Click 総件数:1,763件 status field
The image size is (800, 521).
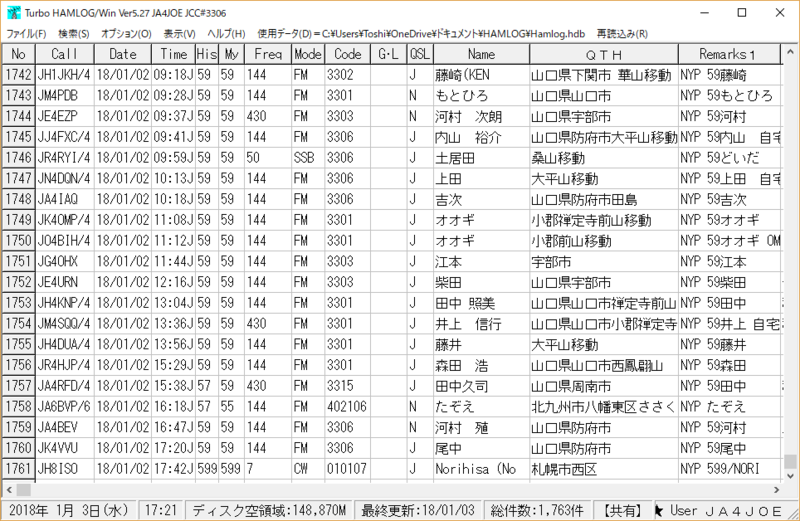point(537,510)
